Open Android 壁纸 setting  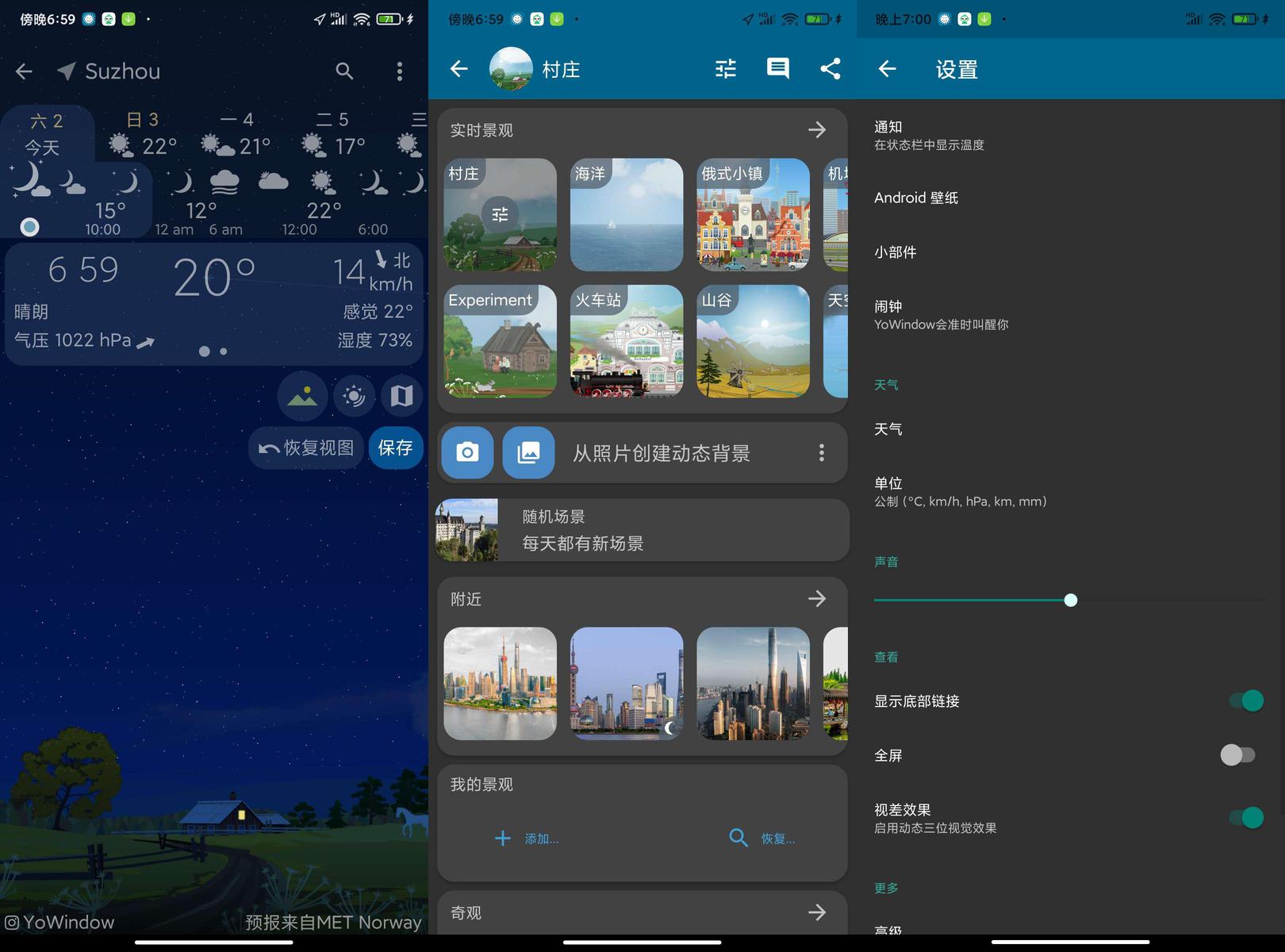pyautogui.click(x=1071, y=198)
